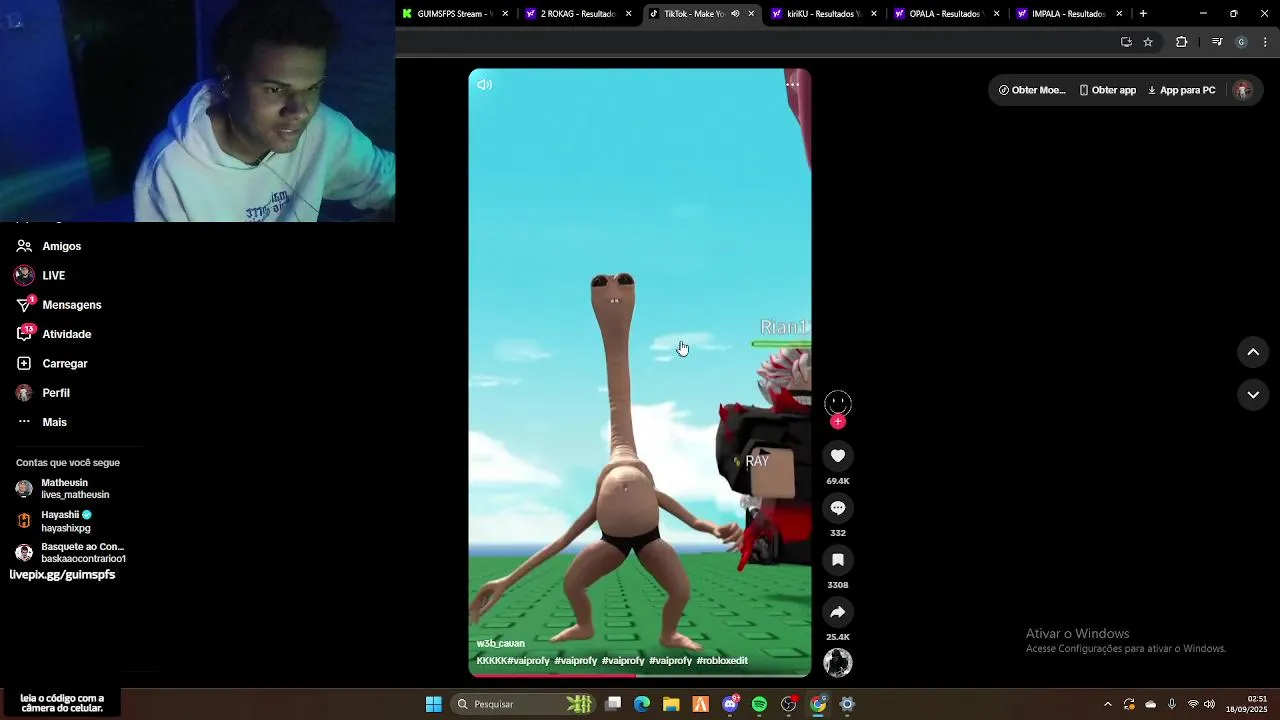Image resolution: width=1280 pixels, height=720 pixels.
Task: Bookmark the video via the save icon
Action: [838, 560]
